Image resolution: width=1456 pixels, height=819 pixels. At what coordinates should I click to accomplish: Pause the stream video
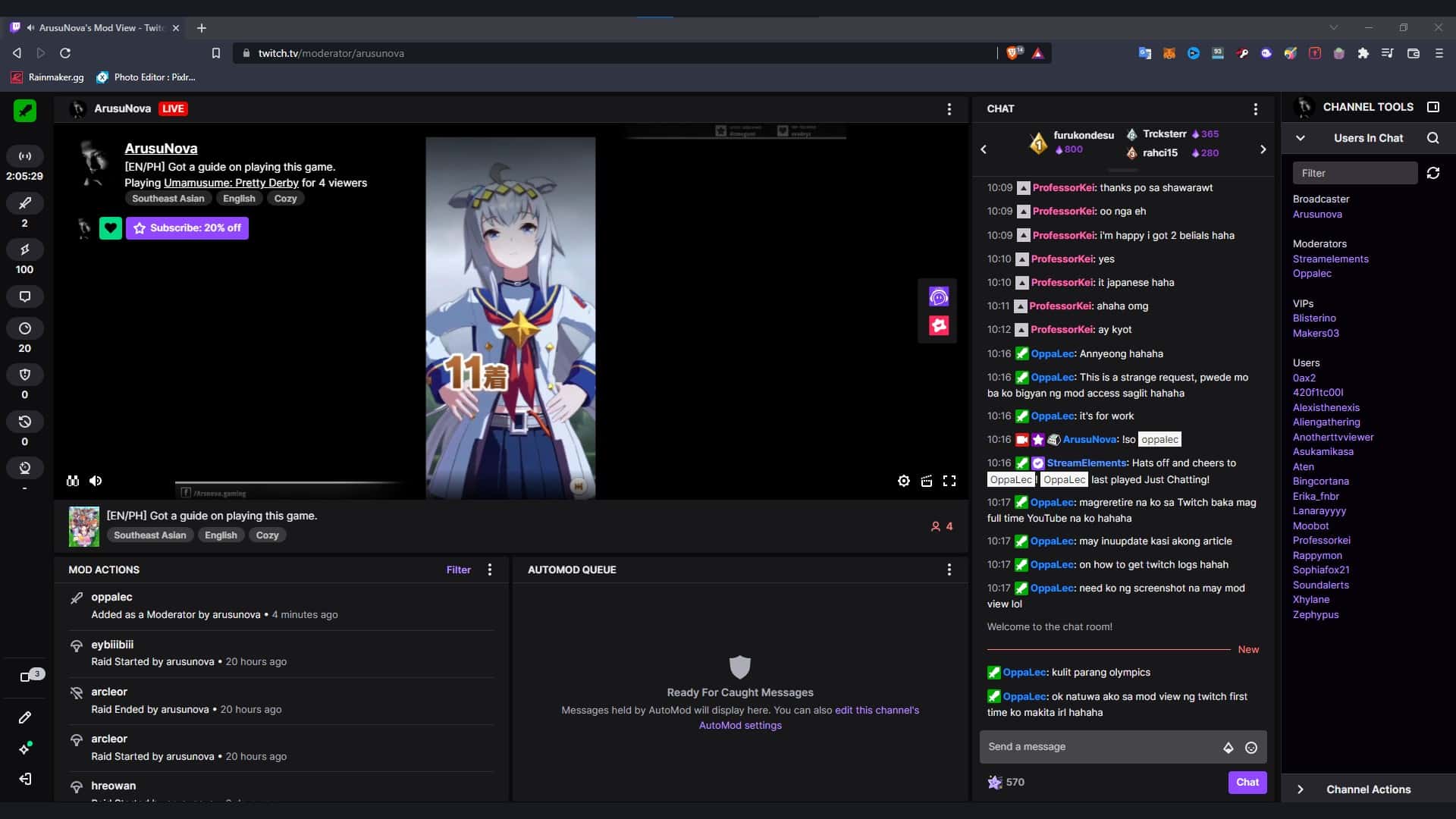pos(73,481)
